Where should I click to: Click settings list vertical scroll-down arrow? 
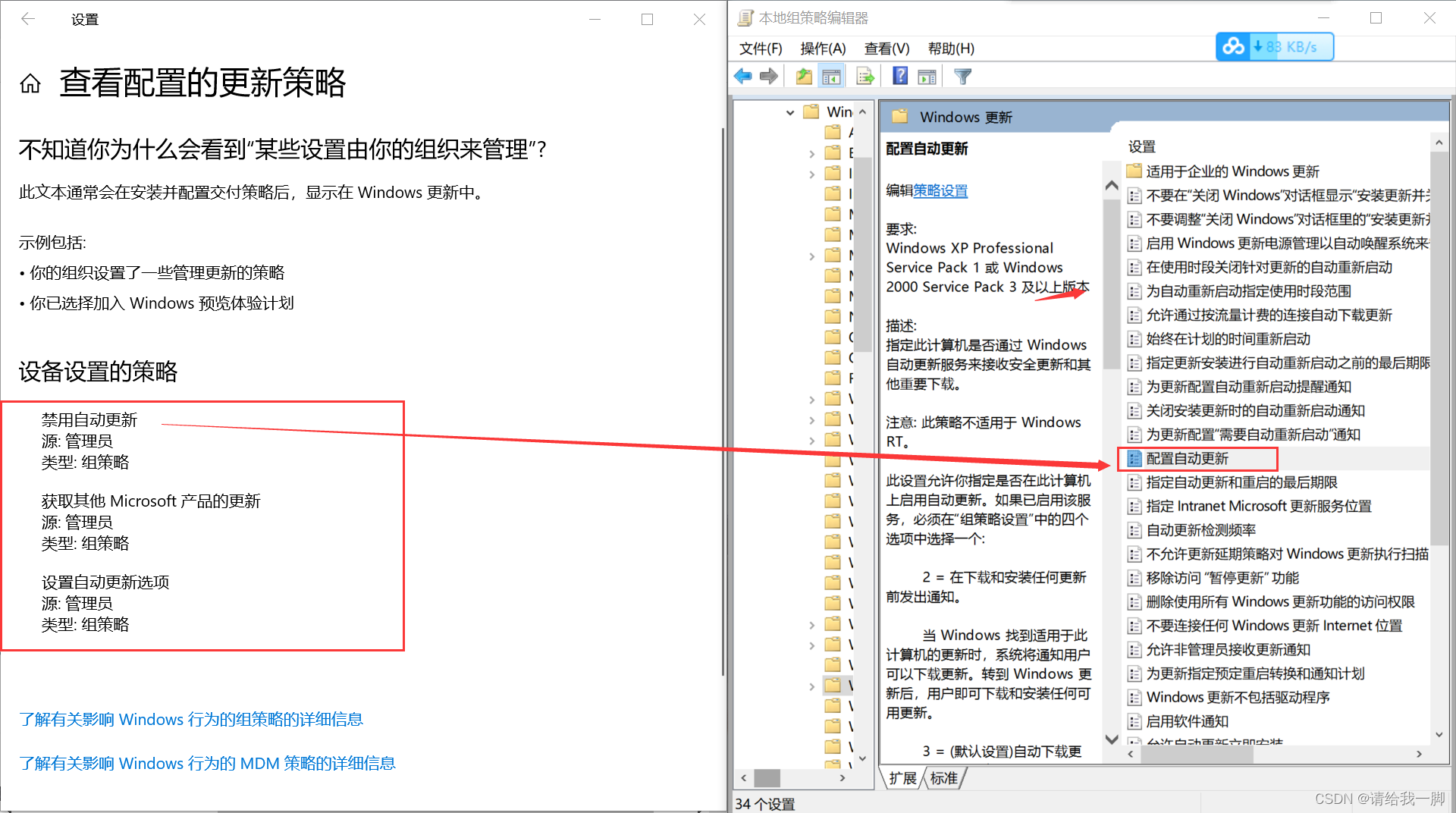[1439, 734]
